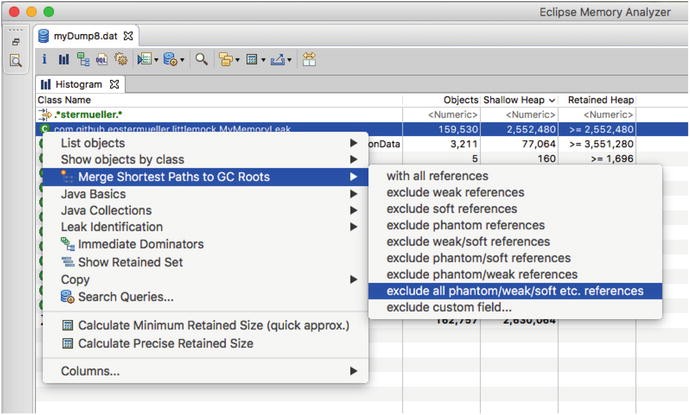The image size is (690, 415).
Task: Click the Retained Heap <Numeric> filter field
Action: [597, 115]
